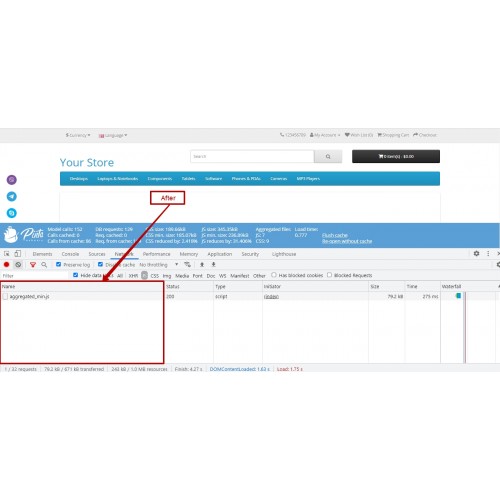Open the My Account dropdown
Viewport: 500px width, 500px height.
[x=325, y=135]
